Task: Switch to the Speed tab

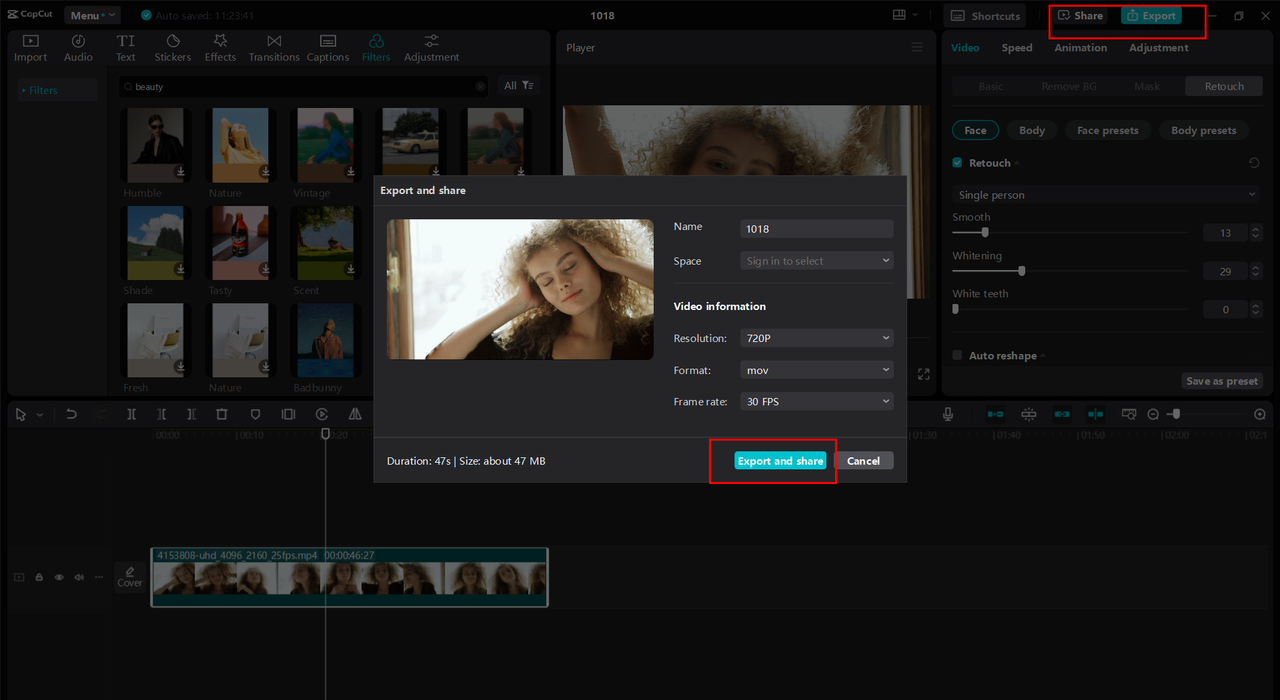Action: 1017,48
